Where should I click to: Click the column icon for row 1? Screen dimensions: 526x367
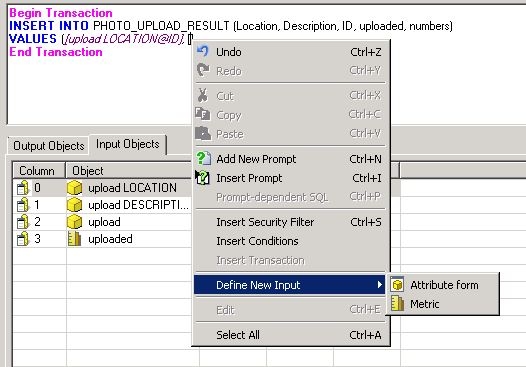pos(23,205)
